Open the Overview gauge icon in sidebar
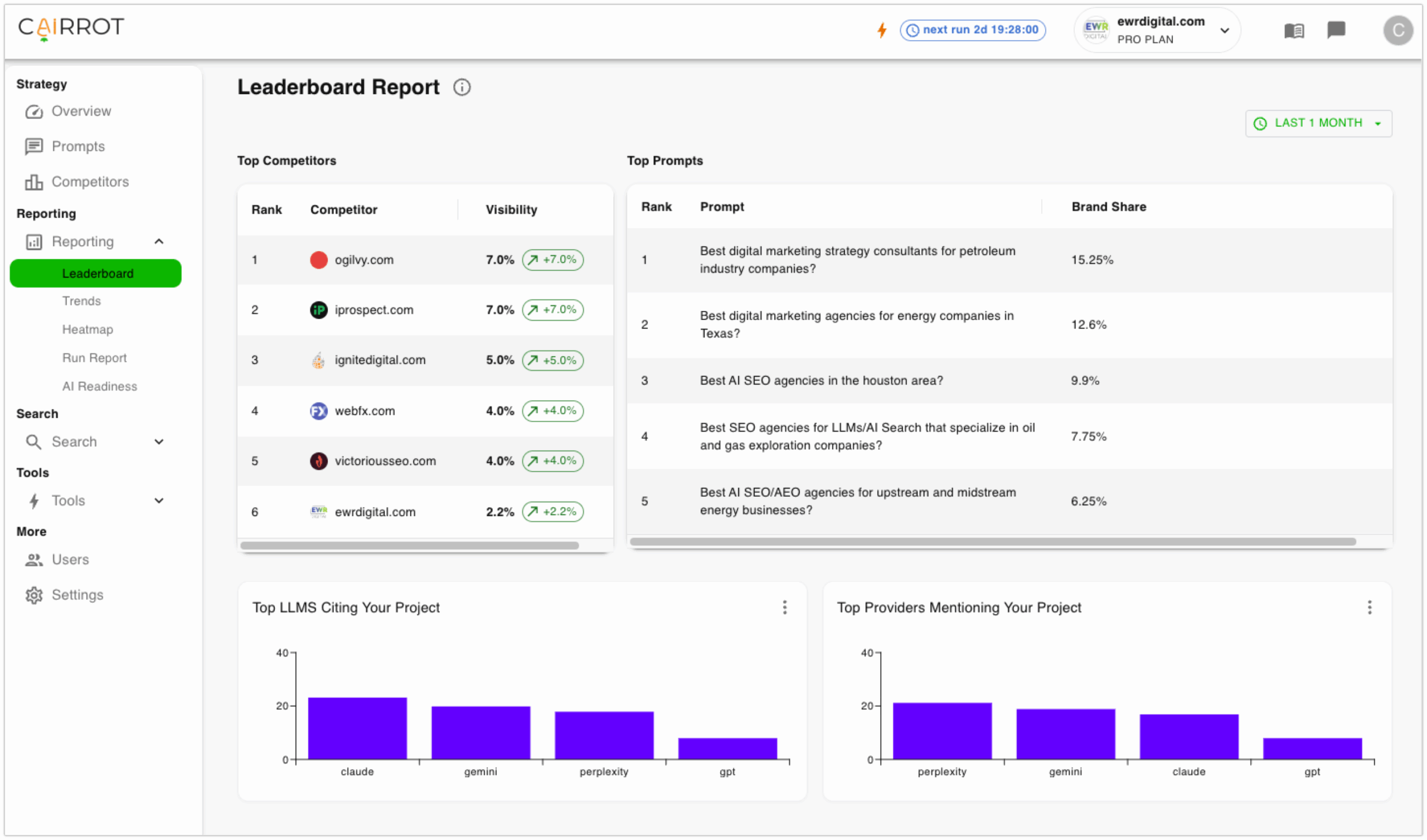This screenshot has height=840, width=1427. (x=34, y=111)
